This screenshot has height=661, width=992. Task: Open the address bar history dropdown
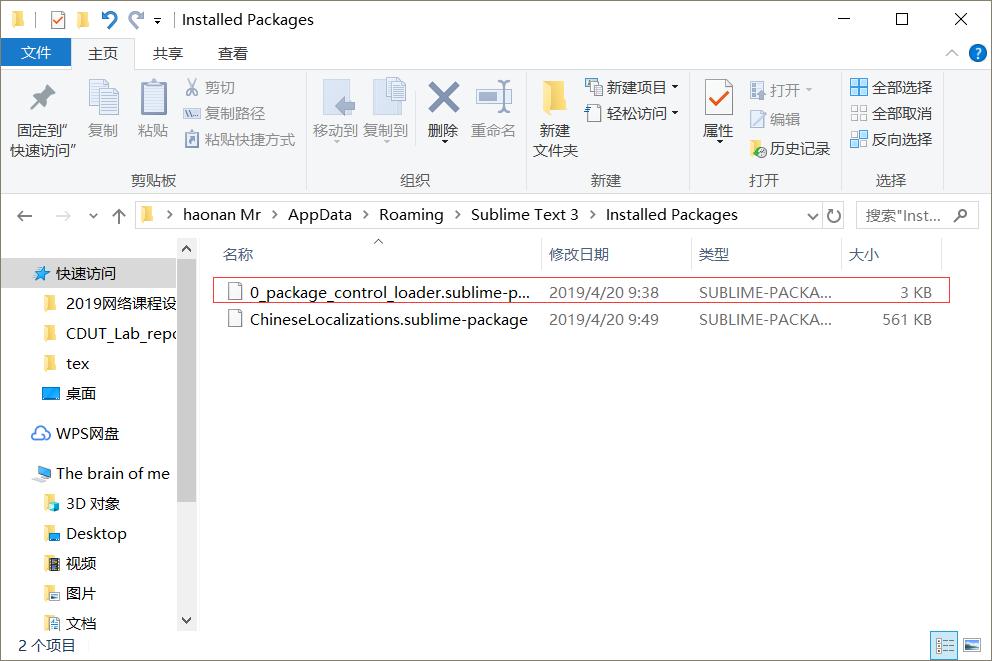(812, 214)
